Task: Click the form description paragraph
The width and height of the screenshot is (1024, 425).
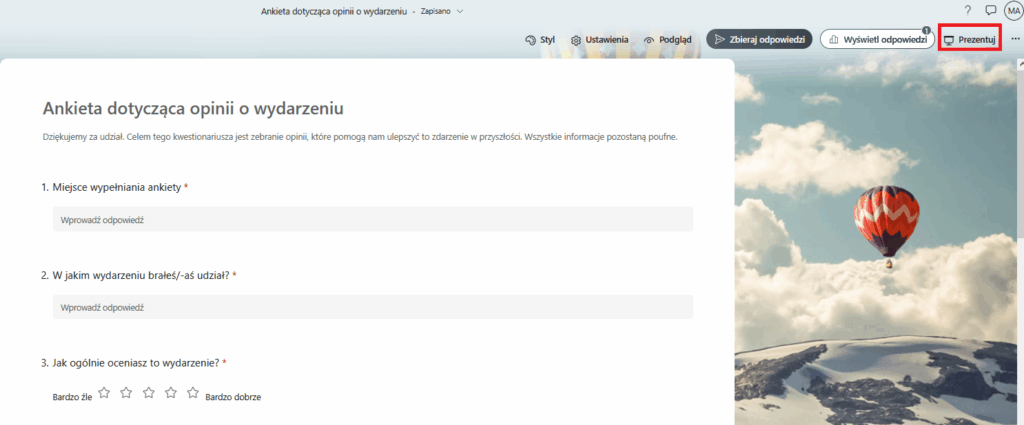Action: [x=360, y=137]
